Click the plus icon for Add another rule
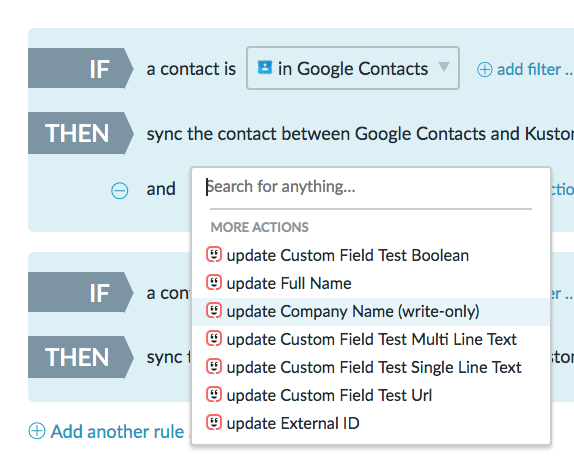Image resolution: width=574 pixels, height=462 pixels. (37, 431)
